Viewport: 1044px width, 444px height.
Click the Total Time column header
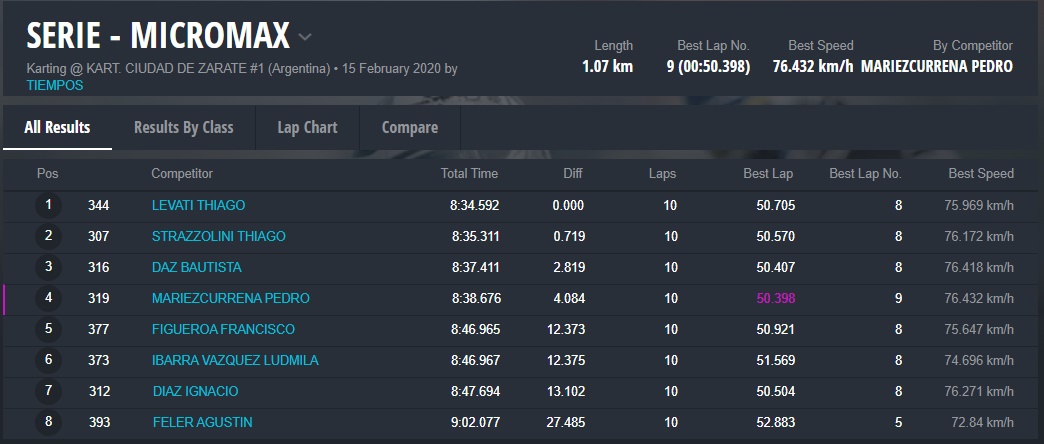coord(469,173)
